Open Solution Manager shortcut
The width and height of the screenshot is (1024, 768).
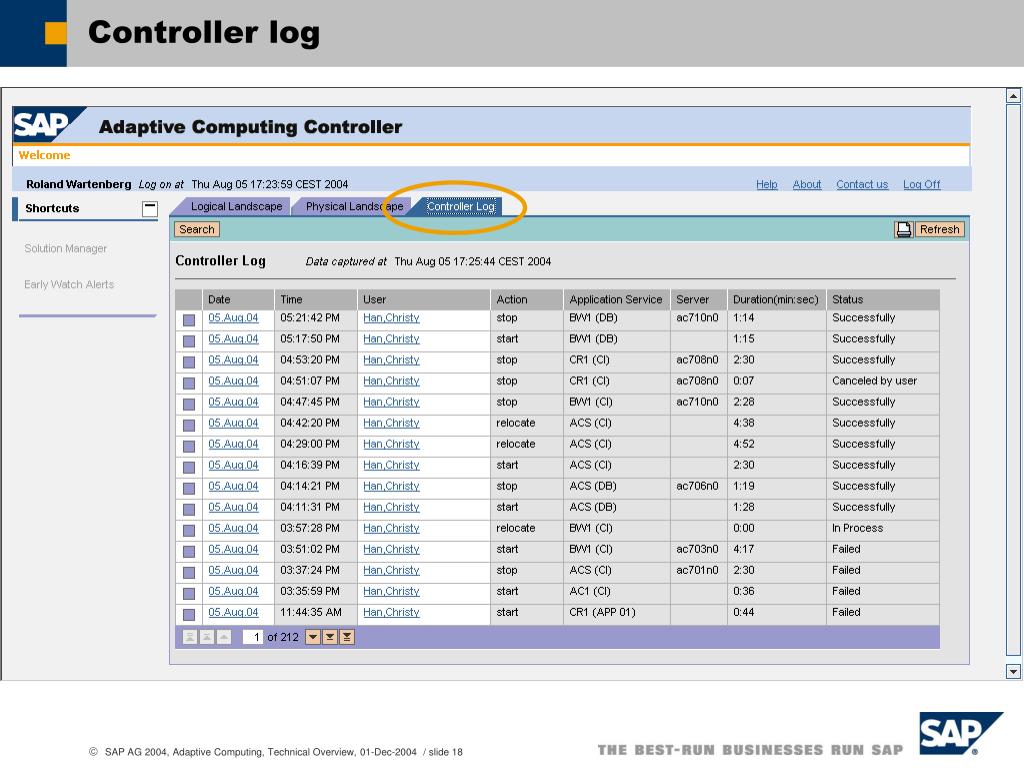click(65, 248)
